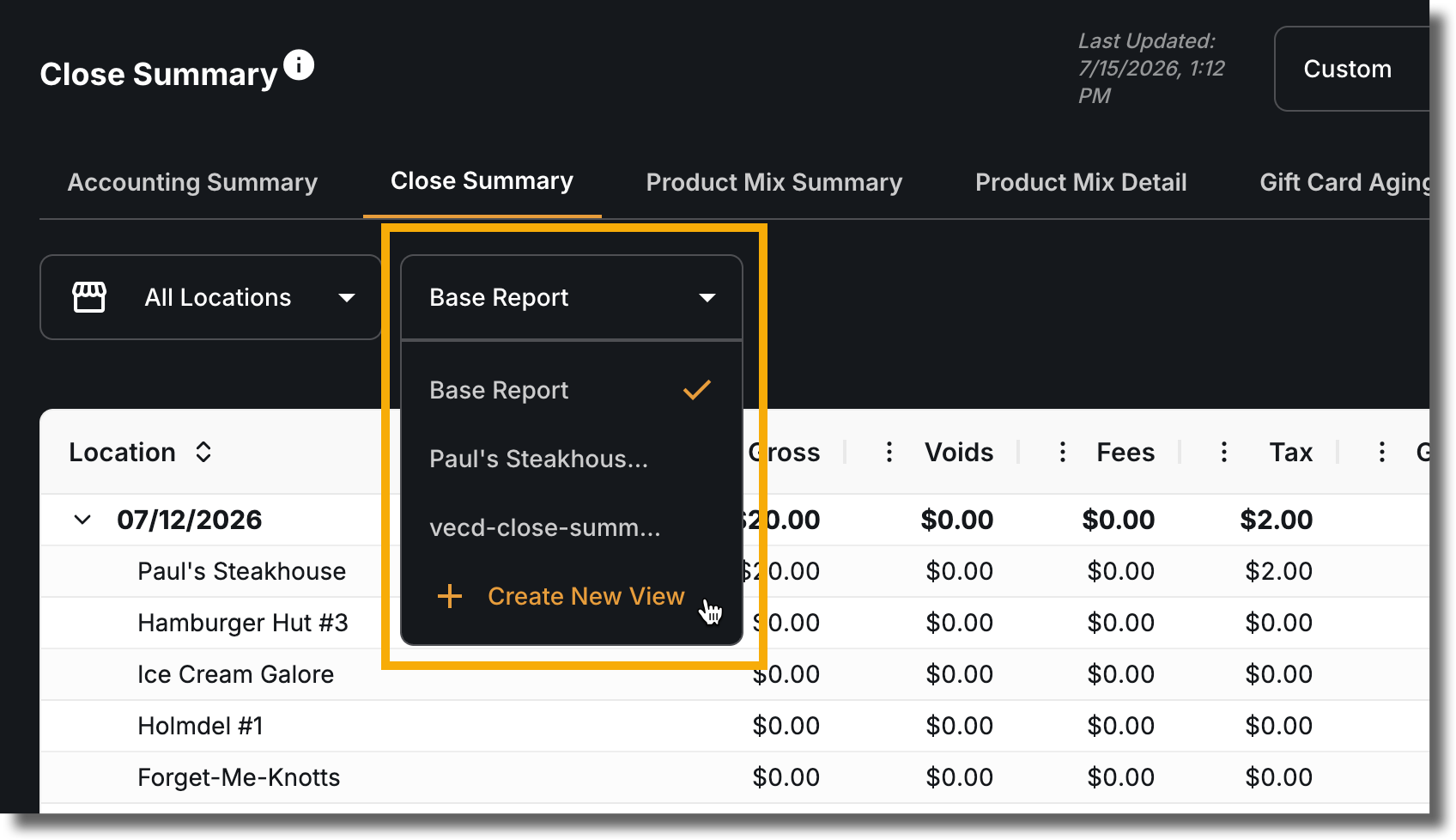Open the three-dot menu after Tax column

[x=1382, y=452]
